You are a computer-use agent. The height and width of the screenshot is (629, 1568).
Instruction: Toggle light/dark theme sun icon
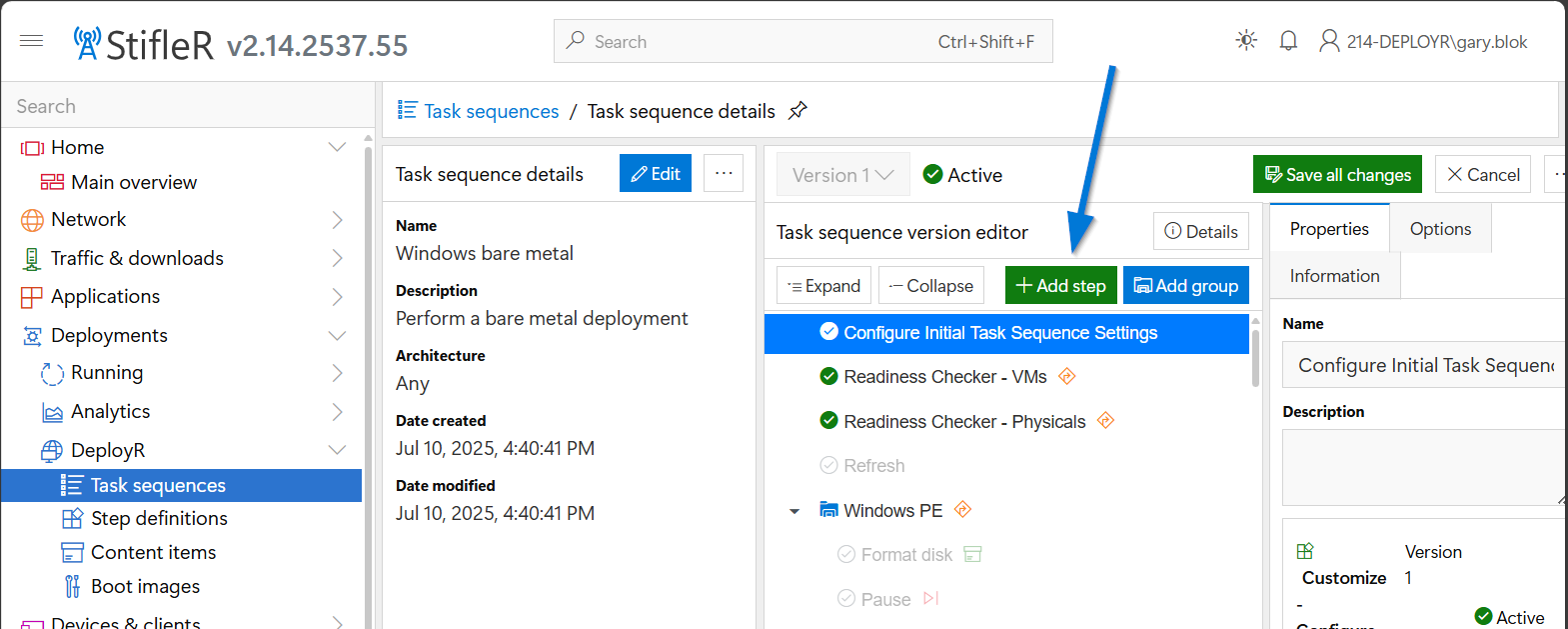[1246, 41]
